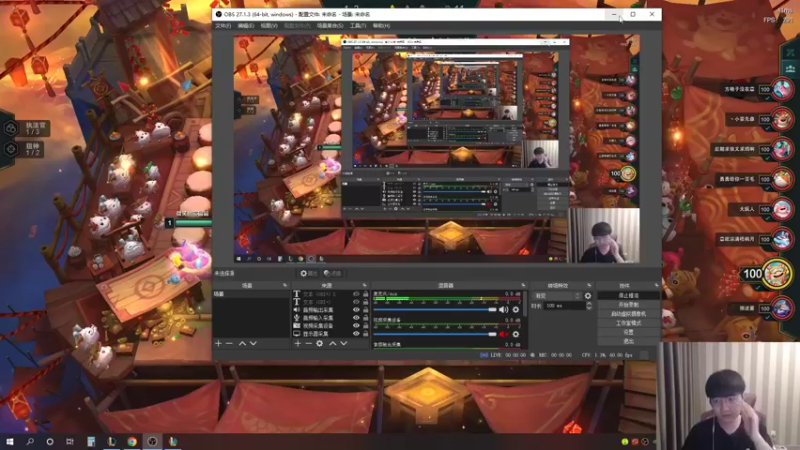Move scene up arrow in scenes panel
Image resolution: width=800 pixels, height=450 pixels.
[242, 344]
